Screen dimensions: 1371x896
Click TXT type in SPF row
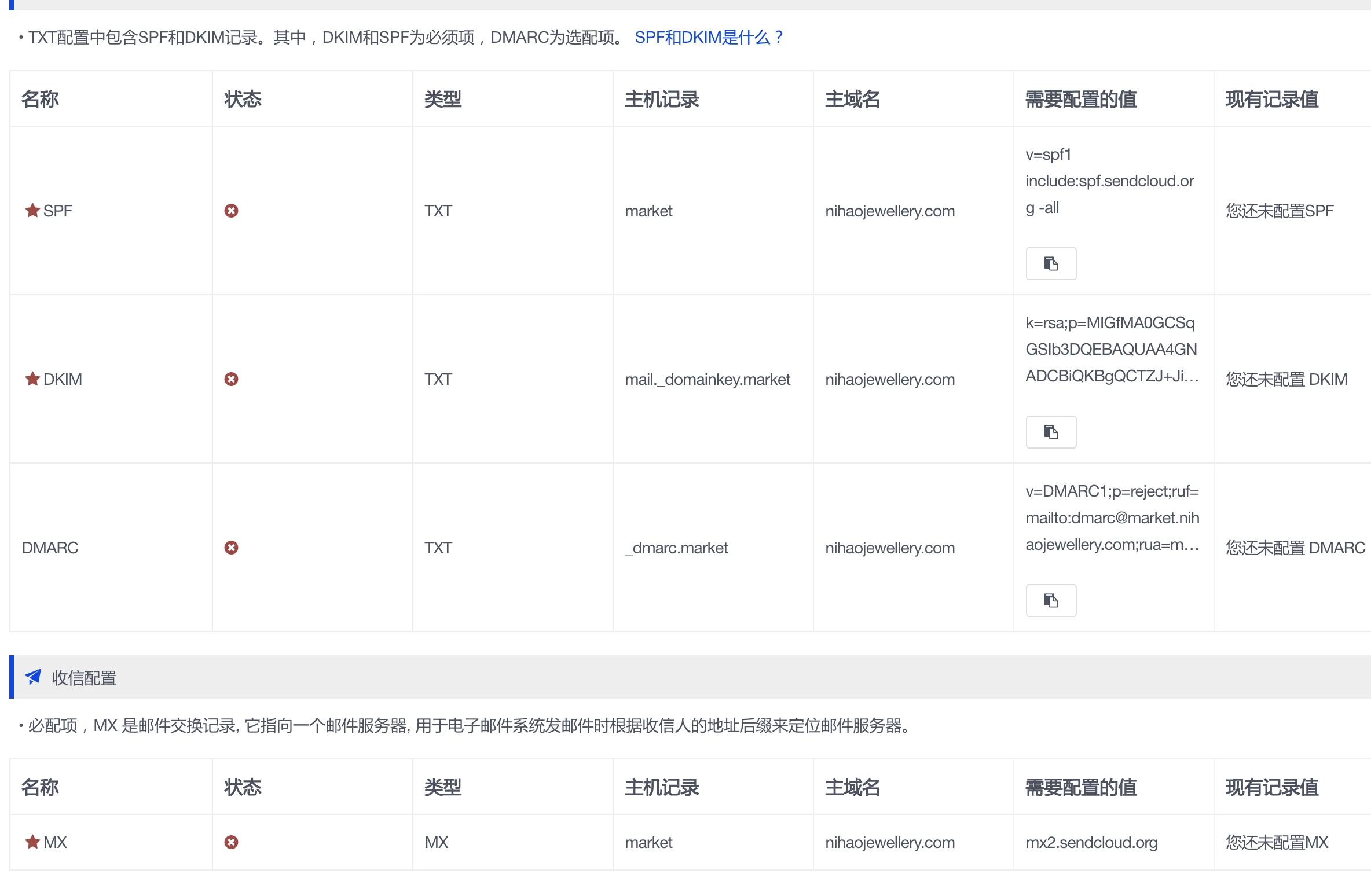(x=438, y=211)
